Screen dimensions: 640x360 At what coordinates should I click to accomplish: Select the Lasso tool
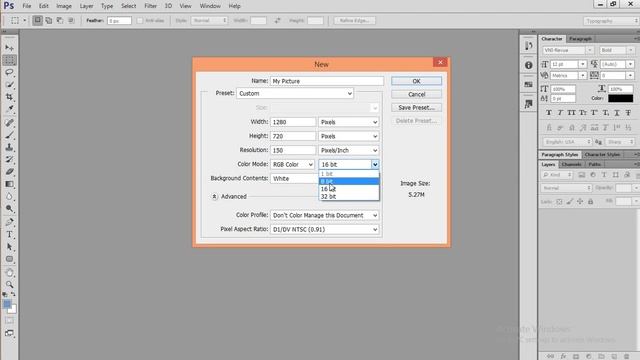point(9,73)
